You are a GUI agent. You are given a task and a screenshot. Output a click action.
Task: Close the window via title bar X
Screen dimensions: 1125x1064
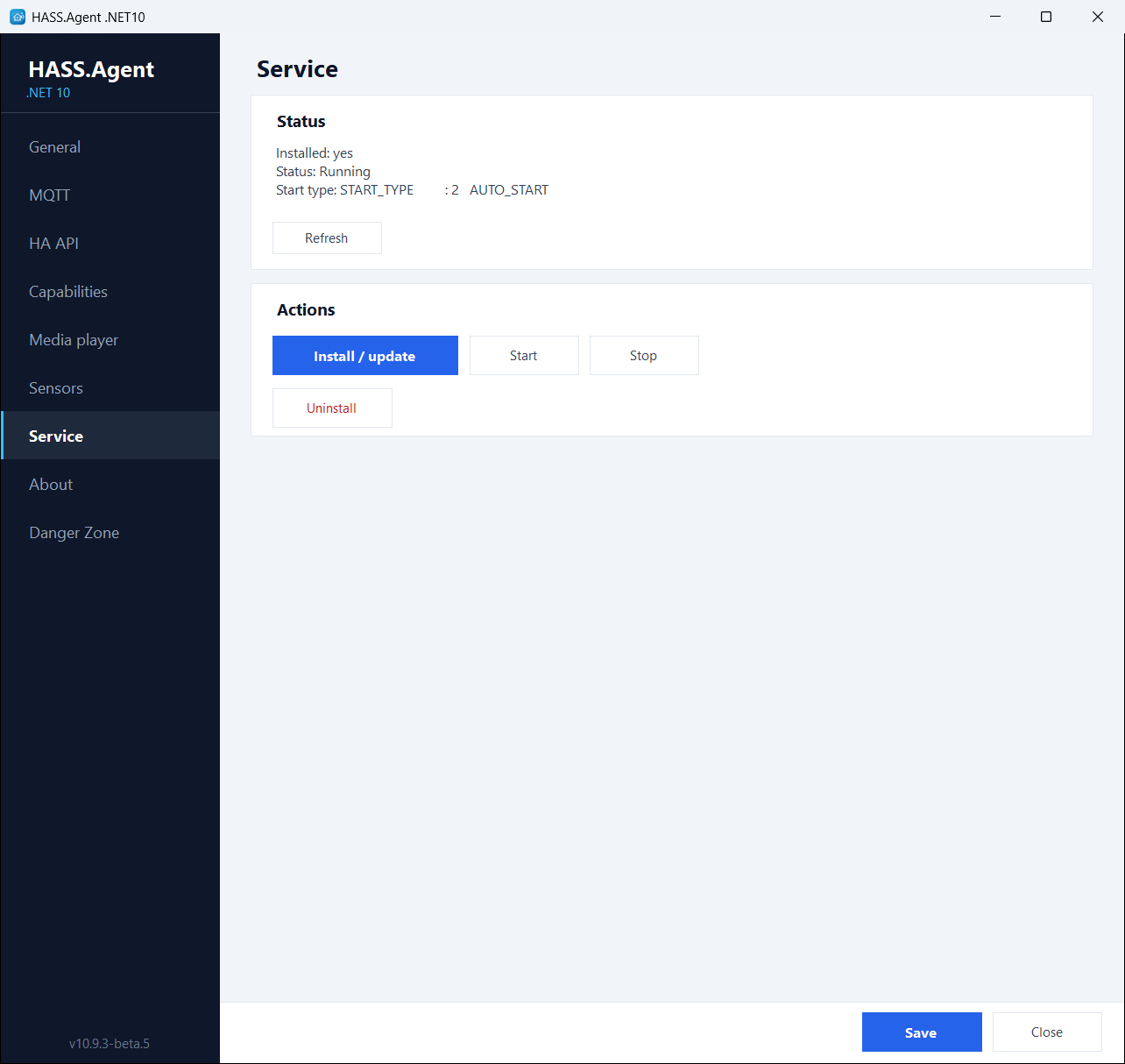pyautogui.click(x=1098, y=17)
